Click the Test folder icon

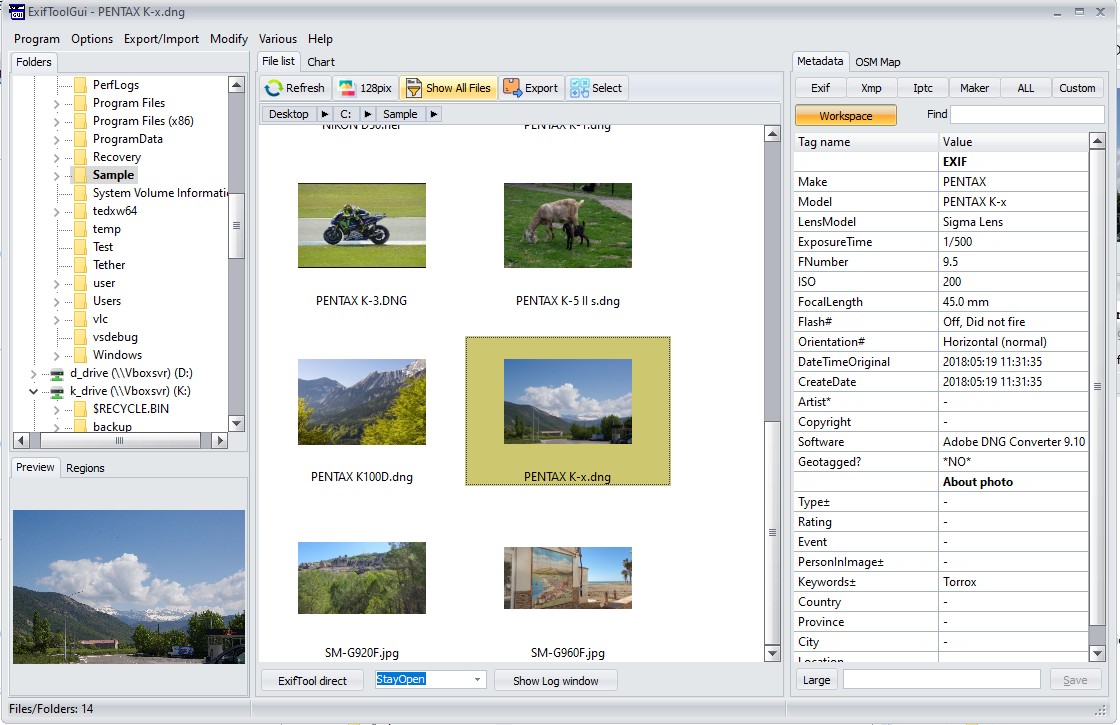coord(80,247)
